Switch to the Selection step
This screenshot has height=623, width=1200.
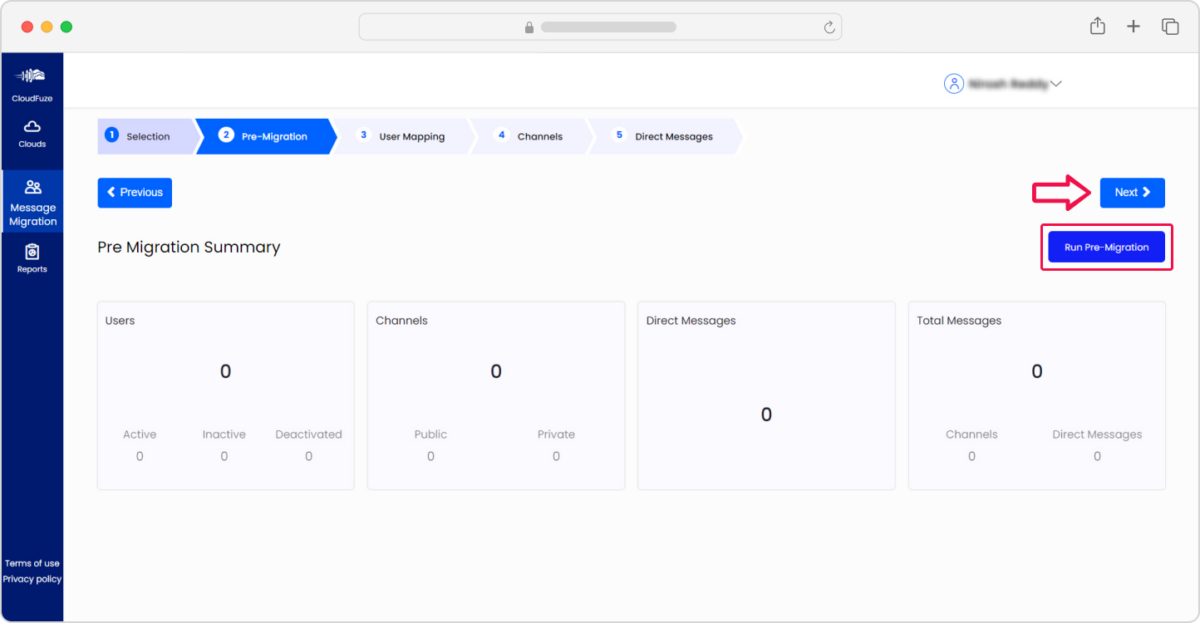coord(146,136)
